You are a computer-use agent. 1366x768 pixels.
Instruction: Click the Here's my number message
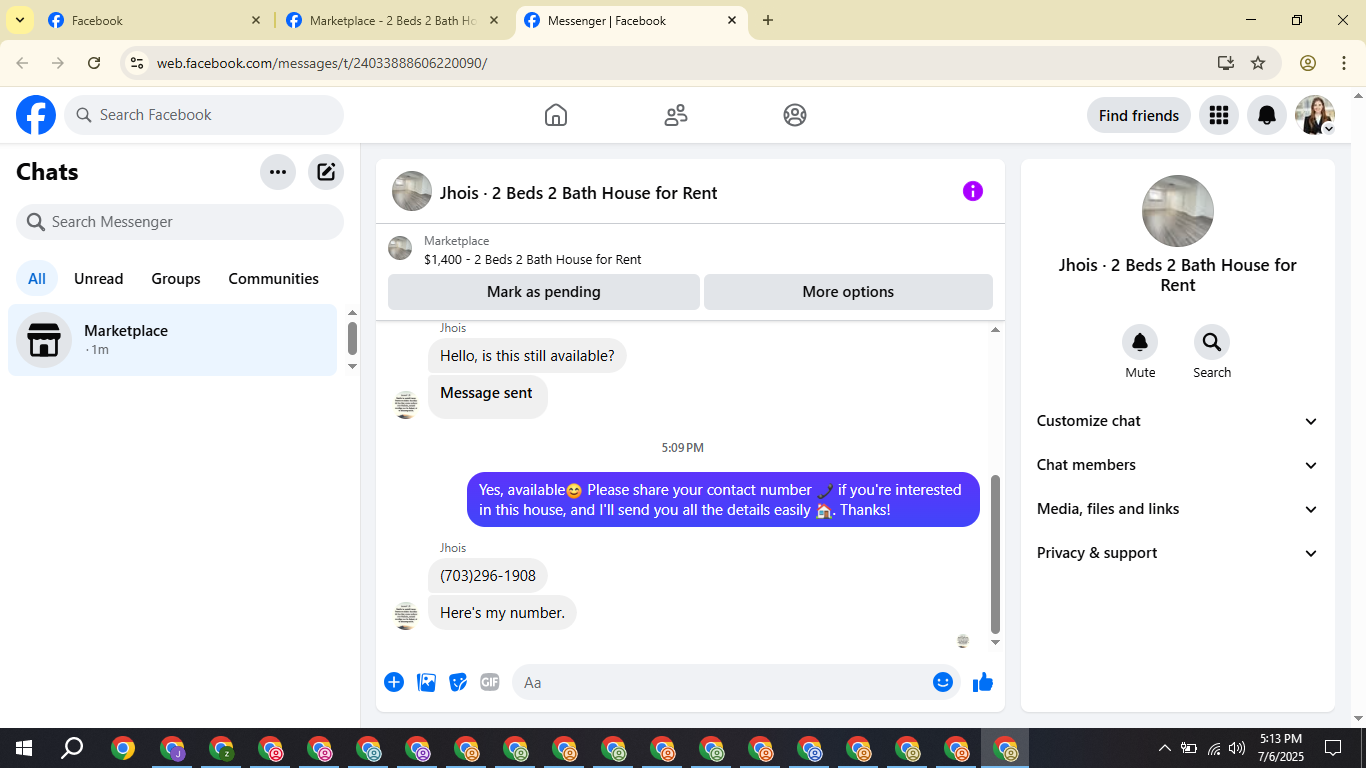tap(502, 613)
